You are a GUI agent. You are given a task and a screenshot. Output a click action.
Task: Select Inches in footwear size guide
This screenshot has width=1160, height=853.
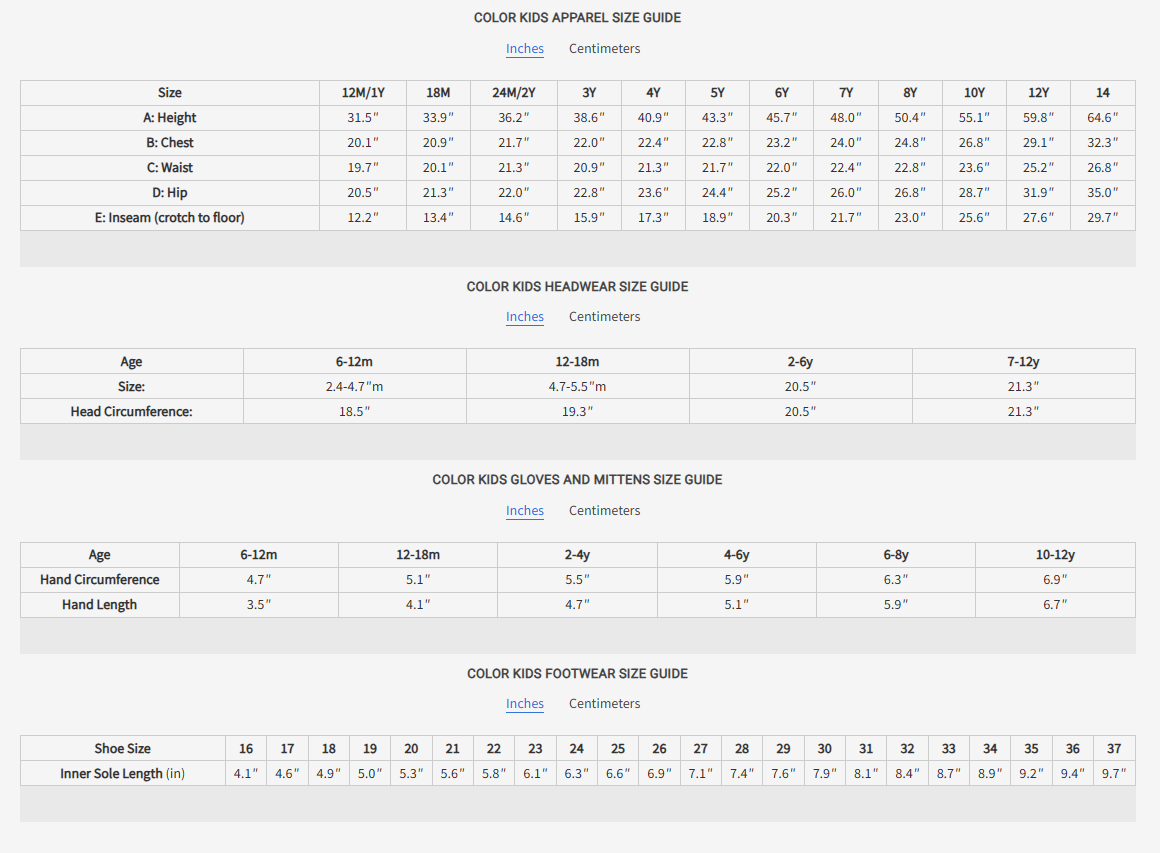[525, 704]
